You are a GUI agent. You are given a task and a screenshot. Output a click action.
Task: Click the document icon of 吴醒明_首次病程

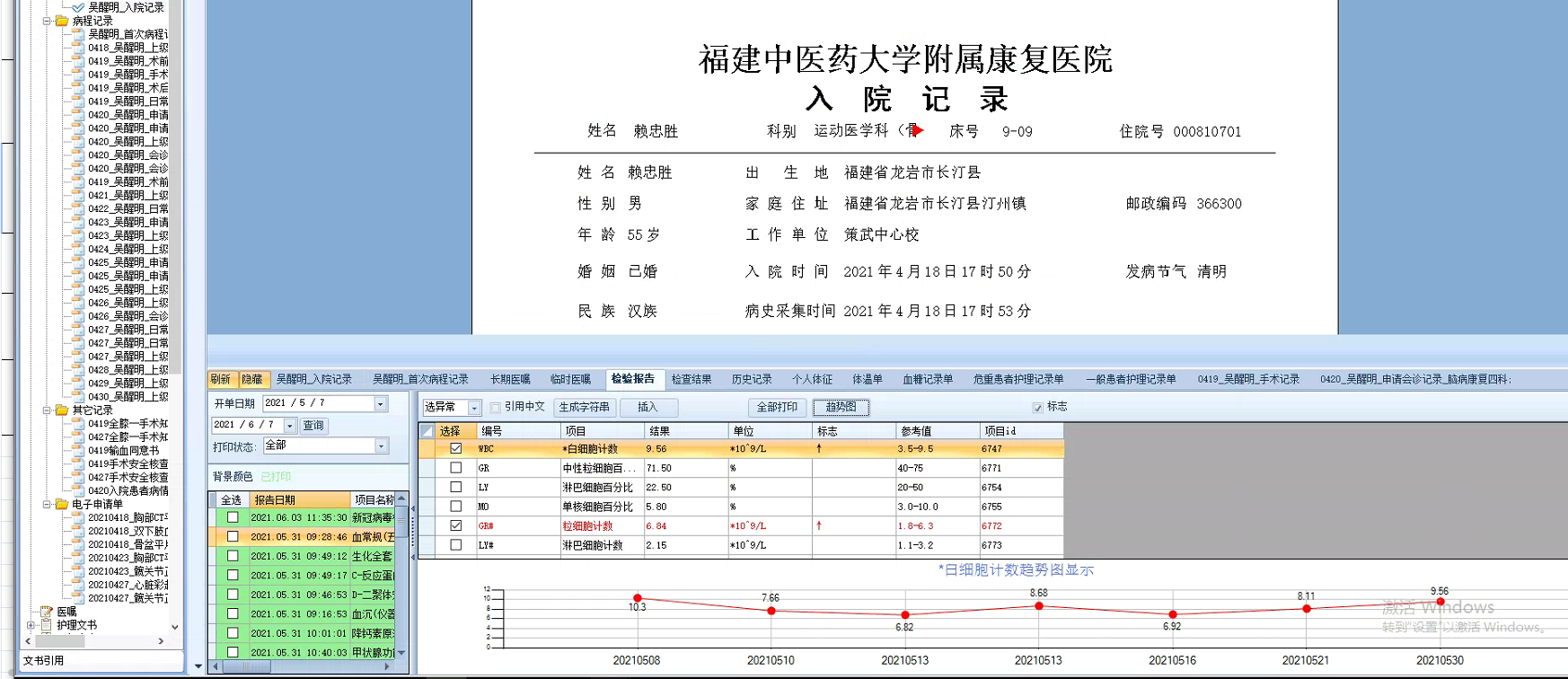click(x=78, y=34)
